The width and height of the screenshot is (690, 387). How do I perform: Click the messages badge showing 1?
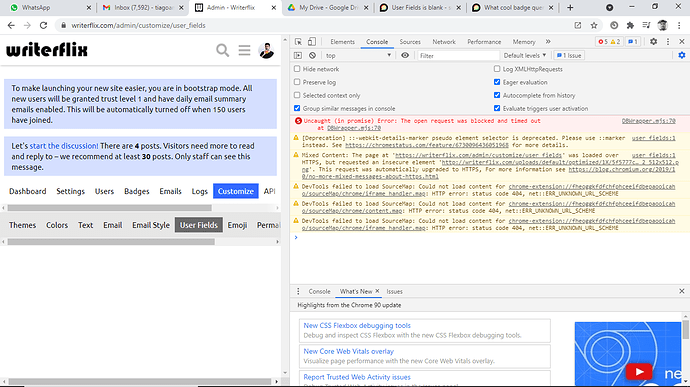click(633, 42)
